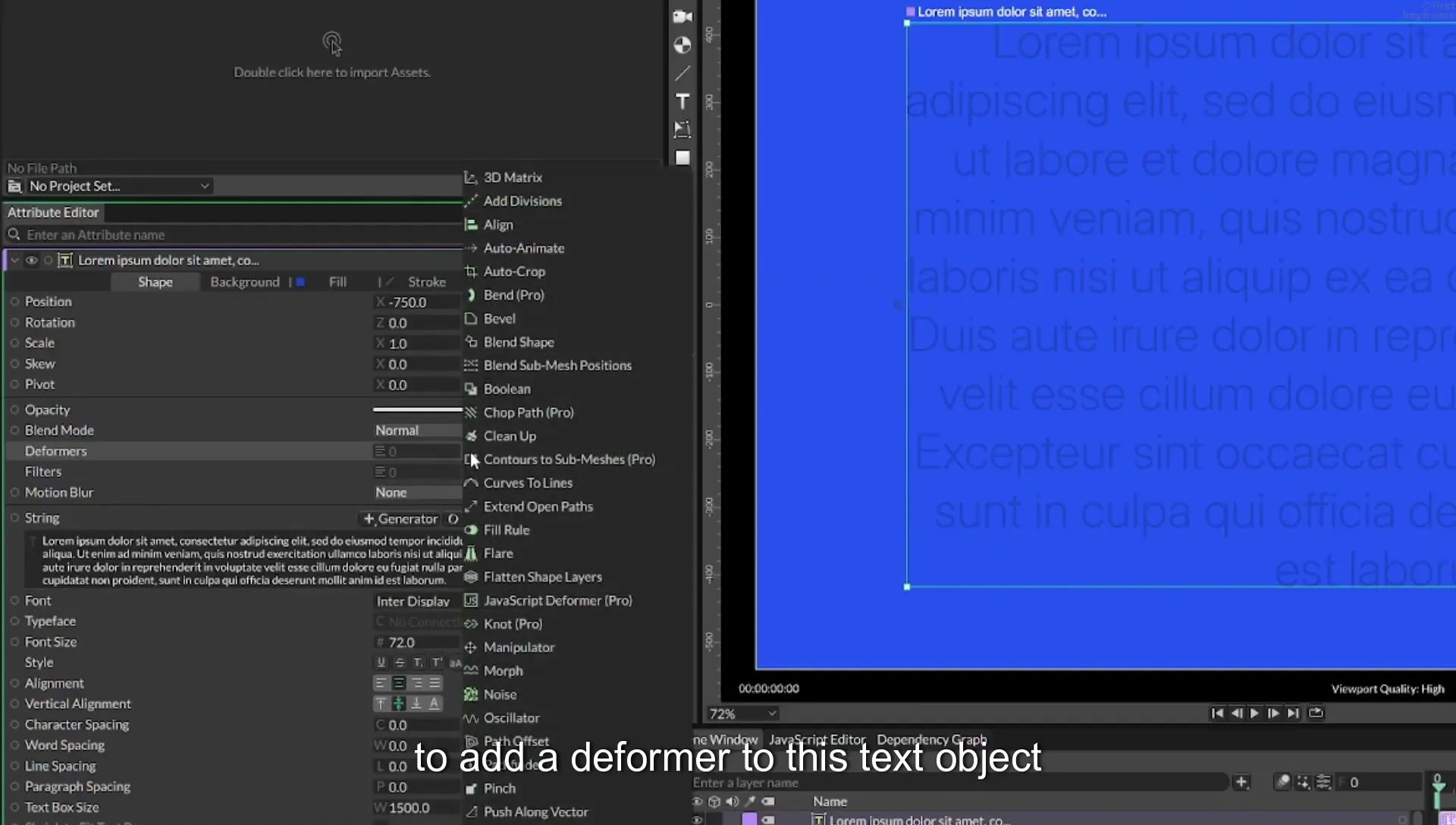
Task: Open the Deformers list field
Action: pos(417,451)
